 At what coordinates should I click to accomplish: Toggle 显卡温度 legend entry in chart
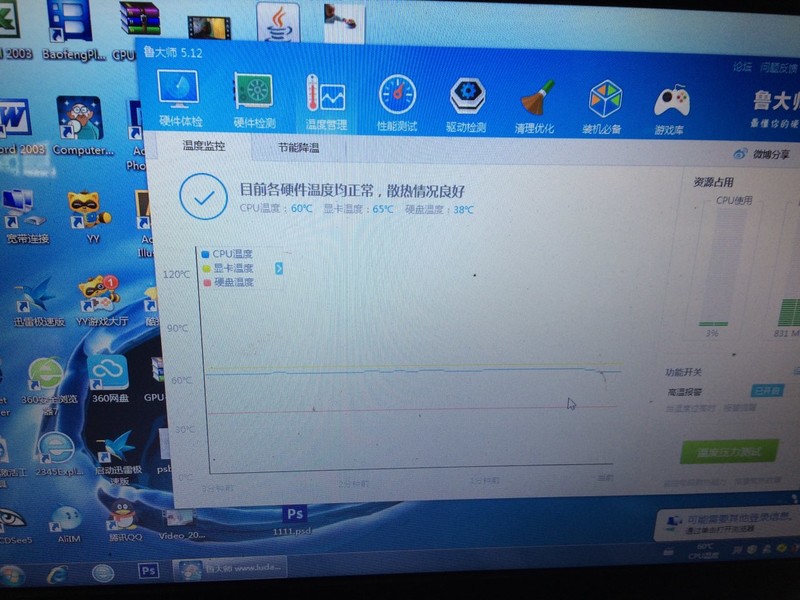[x=228, y=268]
